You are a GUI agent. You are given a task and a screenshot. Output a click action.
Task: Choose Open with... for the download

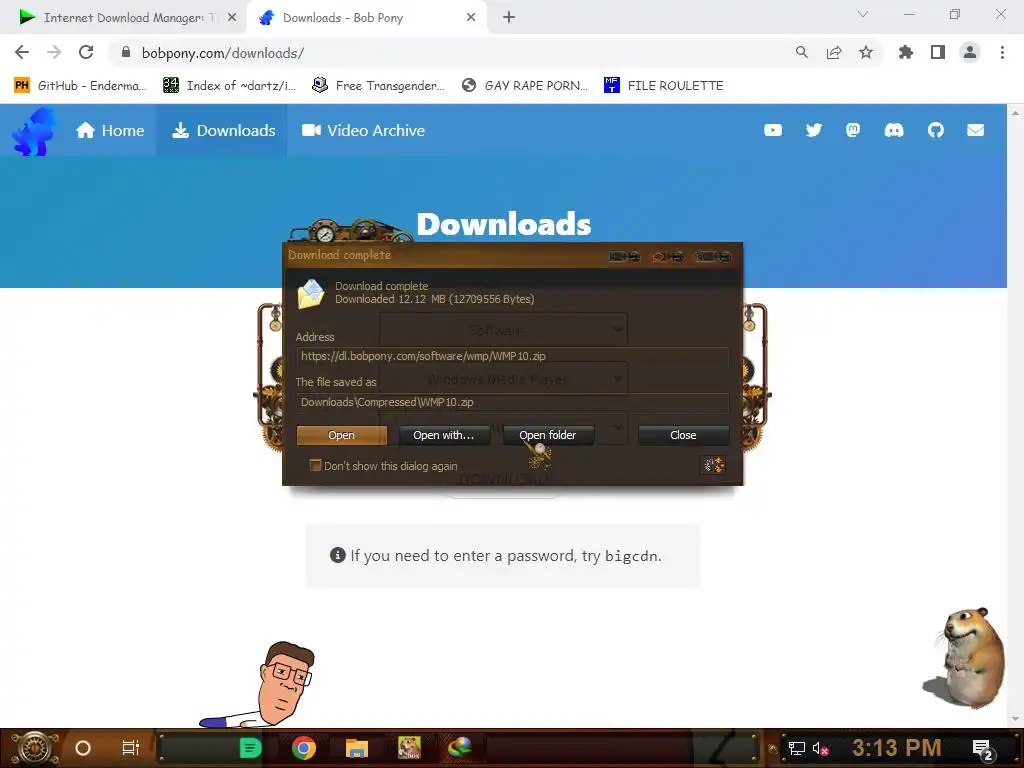click(x=443, y=435)
